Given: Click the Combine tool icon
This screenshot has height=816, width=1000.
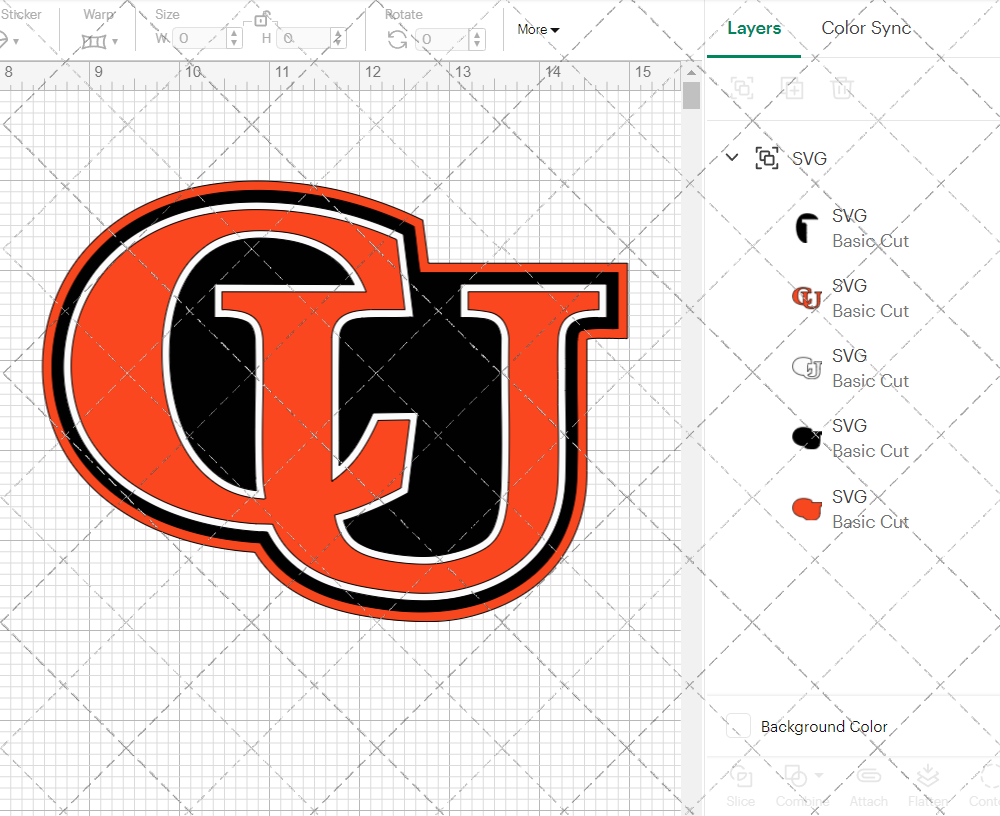Looking at the screenshot, I should pyautogui.click(x=794, y=775).
